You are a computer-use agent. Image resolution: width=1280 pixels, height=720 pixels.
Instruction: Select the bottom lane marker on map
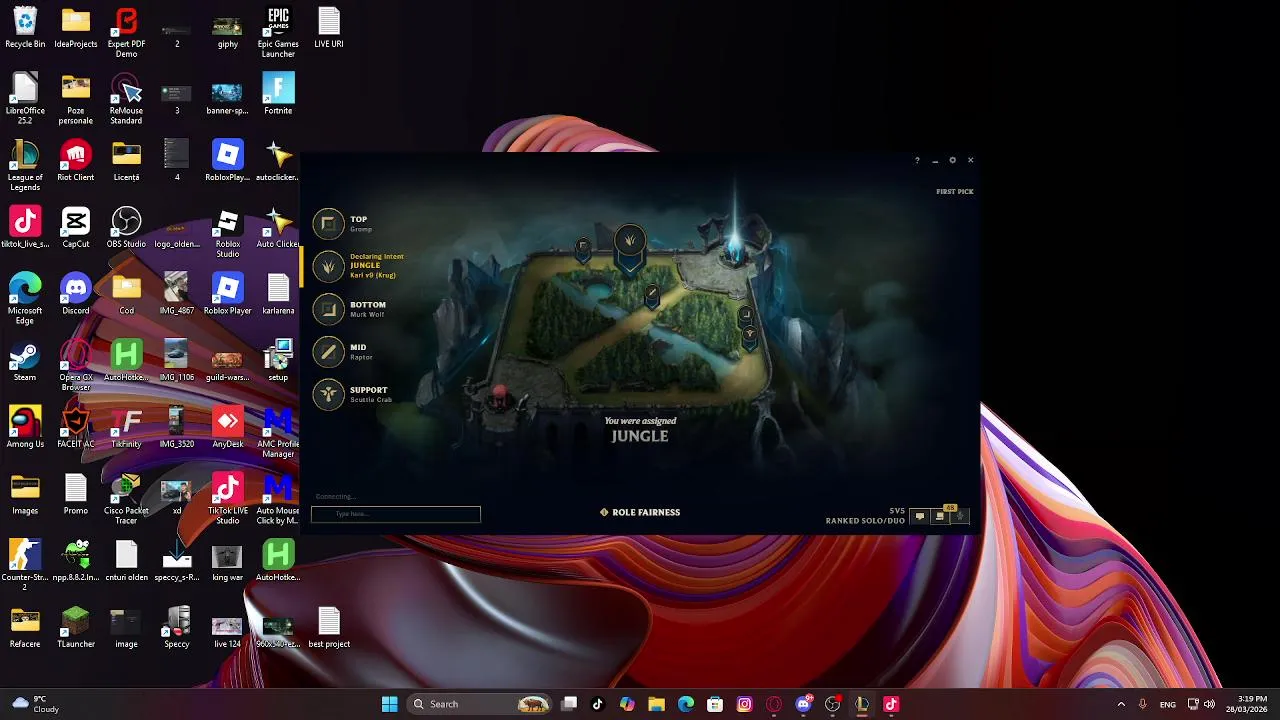tap(745, 314)
